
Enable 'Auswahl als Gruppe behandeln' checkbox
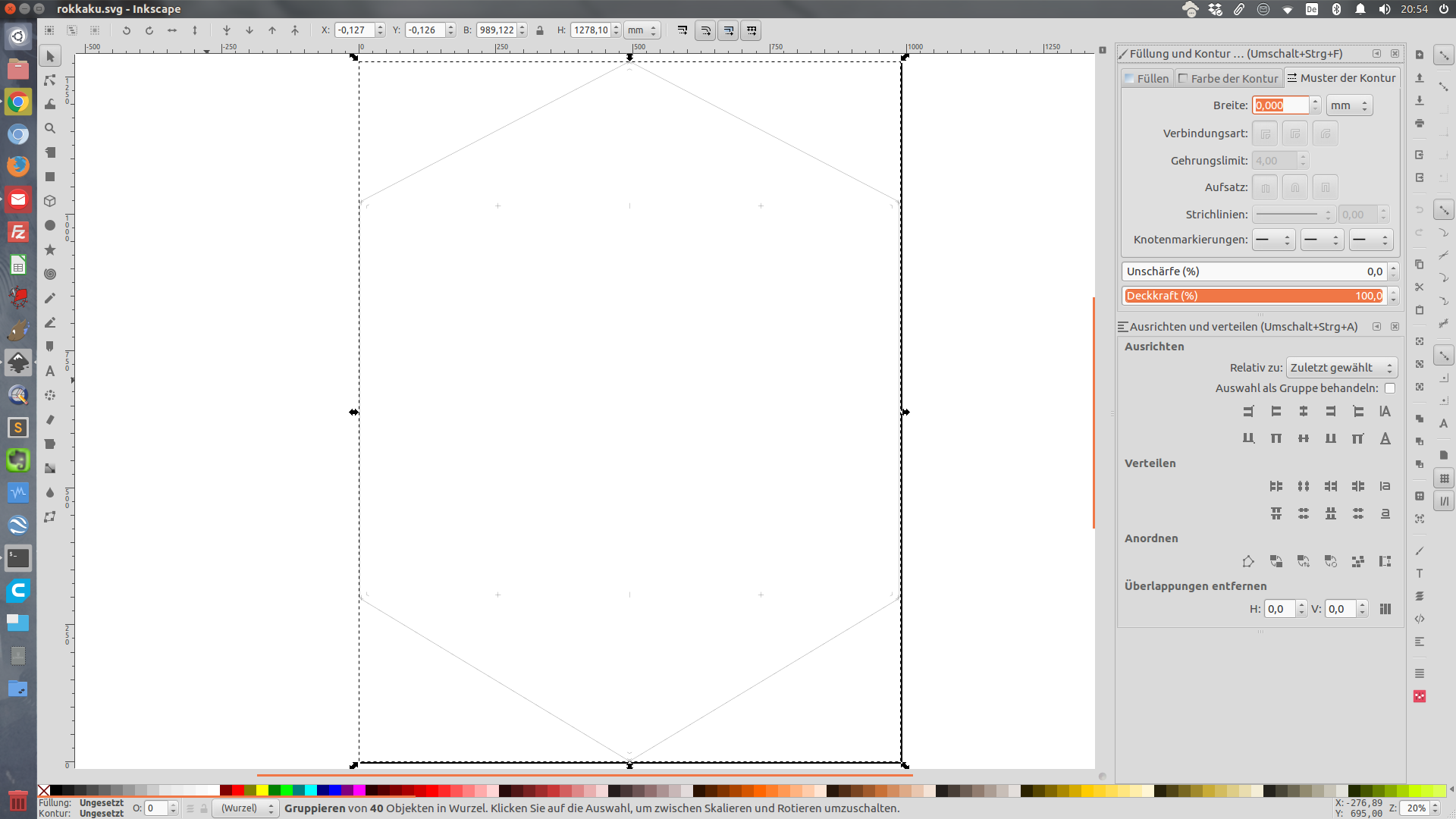pos(1390,388)
